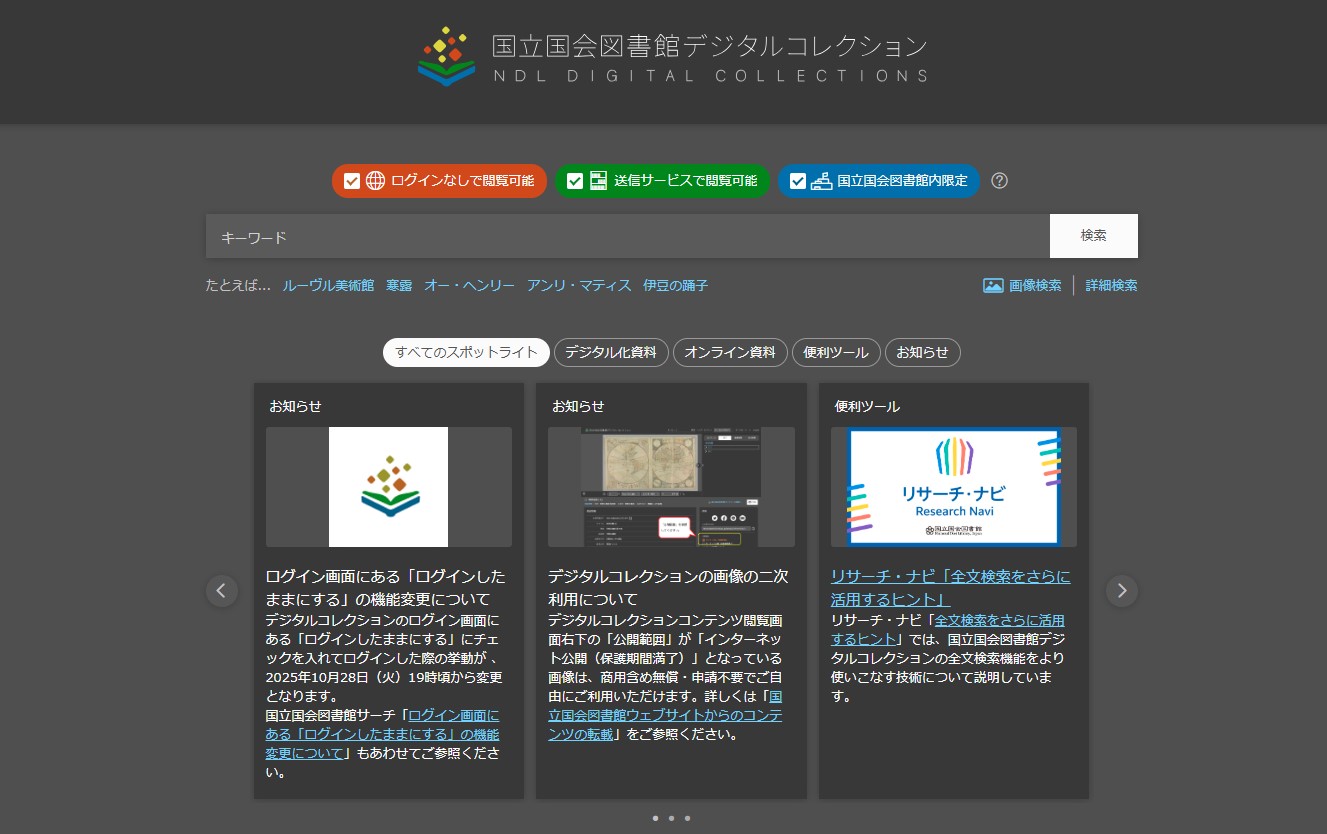The image size is (1327, 834).
Task: Click the transmission service icon on green filter
Action: 598,181
